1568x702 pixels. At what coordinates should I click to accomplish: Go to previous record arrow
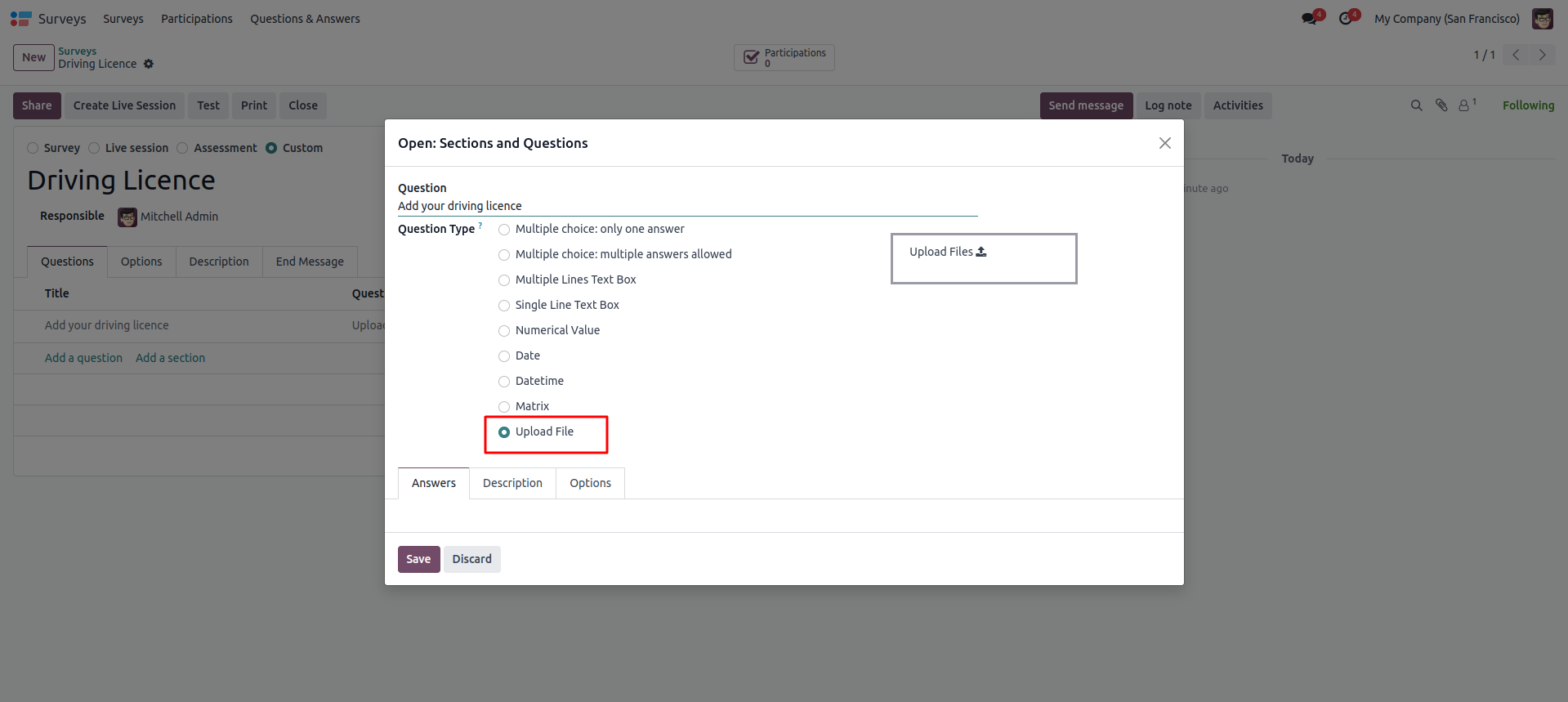pos(1516,55)
